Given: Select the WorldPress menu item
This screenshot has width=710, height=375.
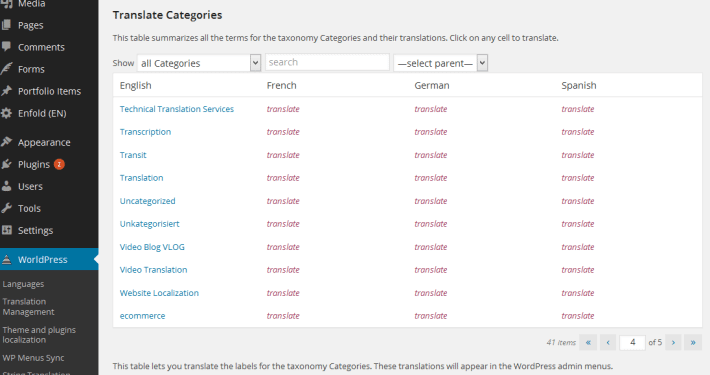Looking at the screenshot, I should tap(43, 260).
